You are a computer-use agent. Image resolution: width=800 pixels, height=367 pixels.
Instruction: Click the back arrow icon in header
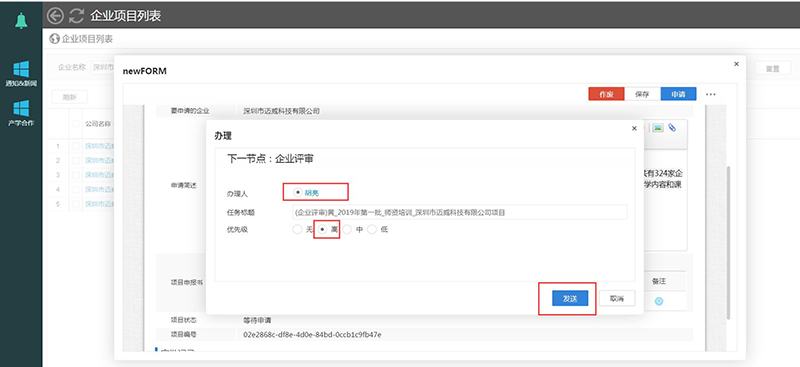[x=55, y=16]
